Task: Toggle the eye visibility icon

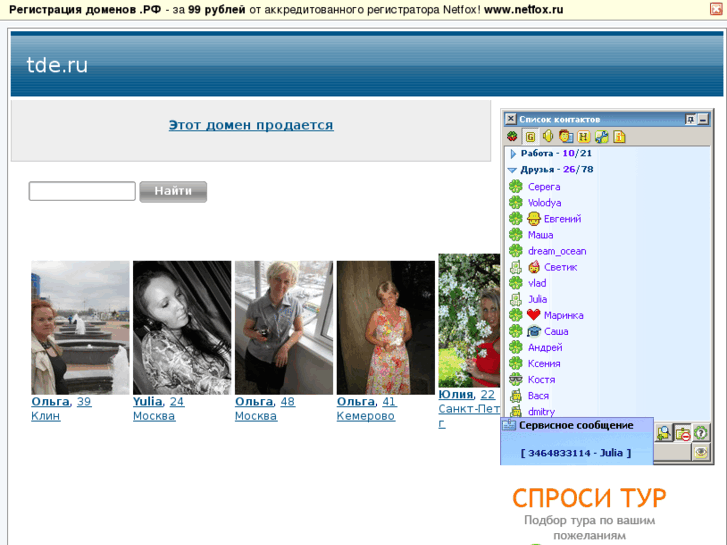Action: (701, 452)
